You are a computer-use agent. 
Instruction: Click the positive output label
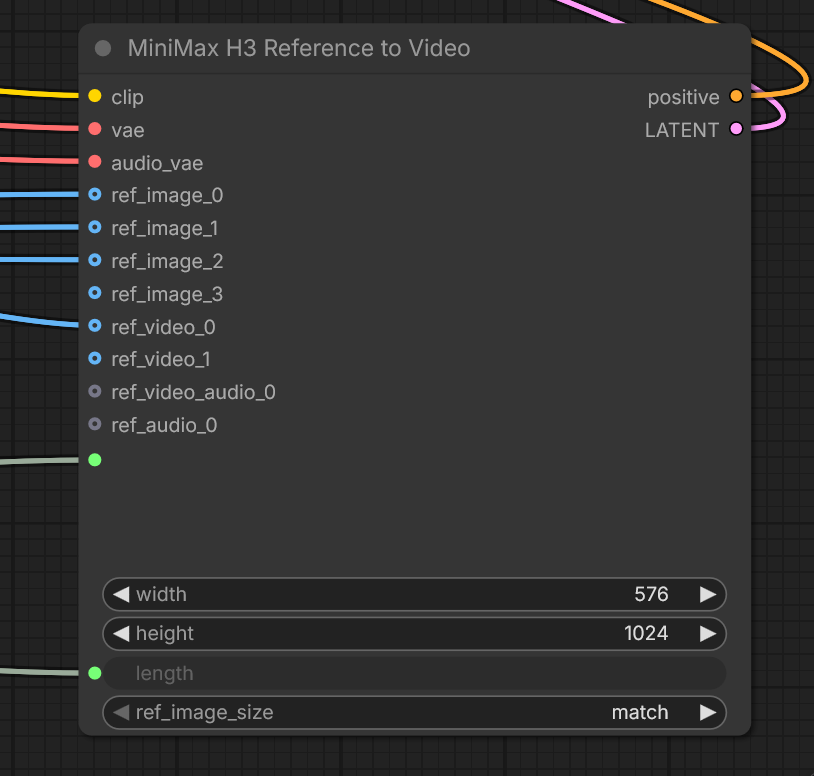click(x=683, y=98)
